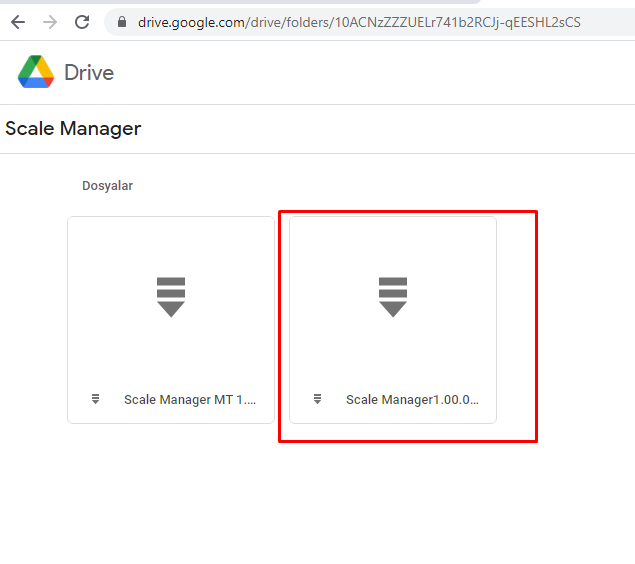
Task: Click the Scale Manager folder heading
Action: click(x=73, y=129)
